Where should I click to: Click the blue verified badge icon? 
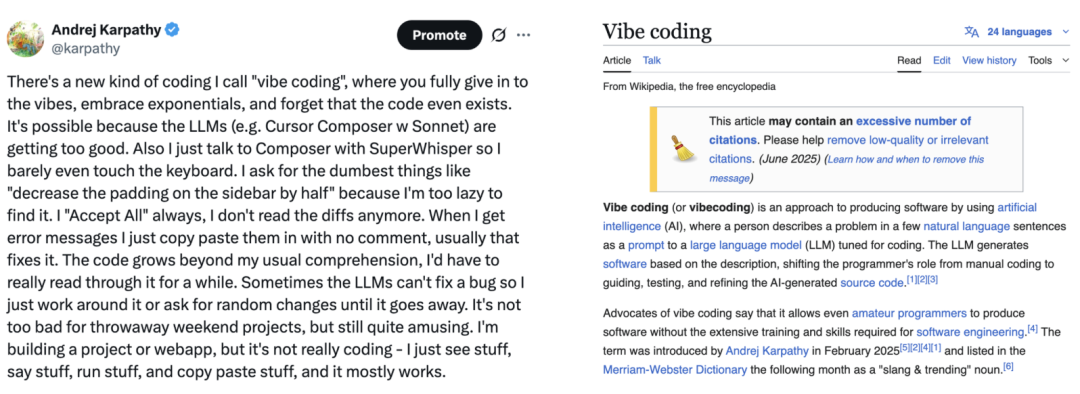[175, 30]
